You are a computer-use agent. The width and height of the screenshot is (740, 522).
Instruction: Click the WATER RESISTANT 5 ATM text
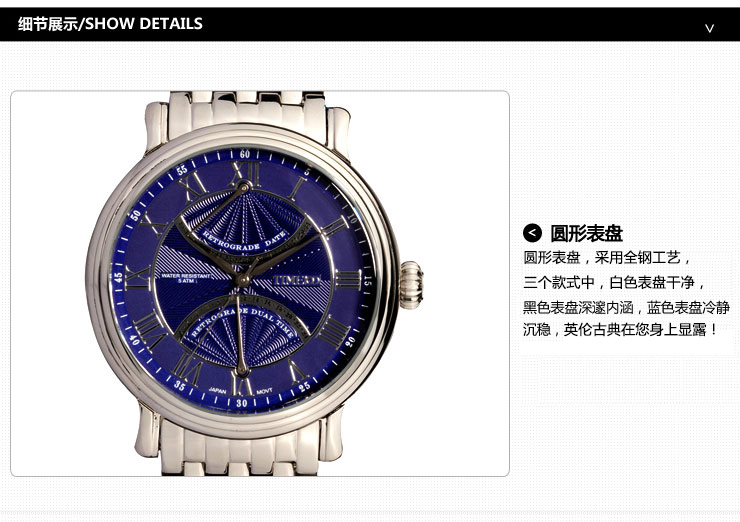185,278
